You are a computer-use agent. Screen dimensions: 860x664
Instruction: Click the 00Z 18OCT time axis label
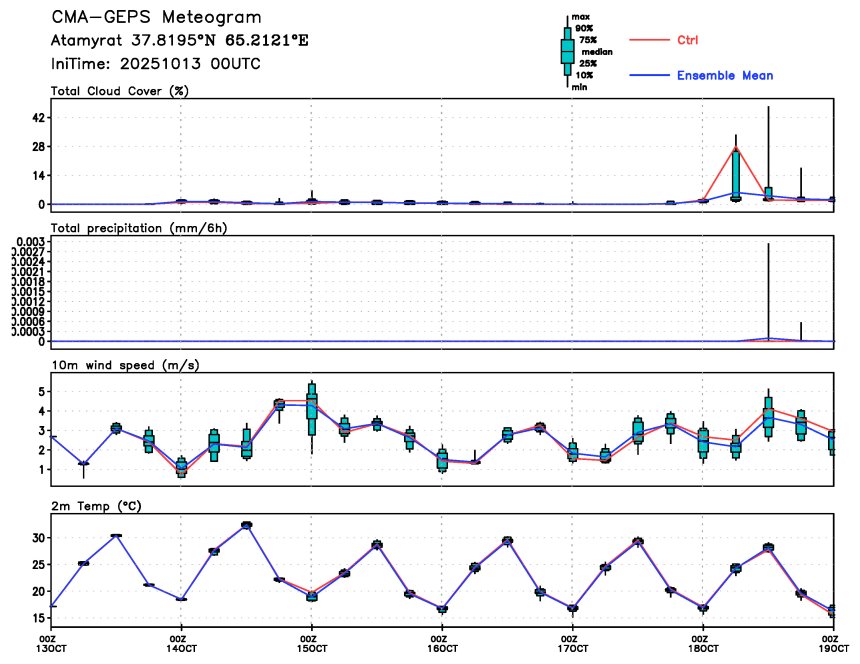pyautogui.click(x=702, y=643)
